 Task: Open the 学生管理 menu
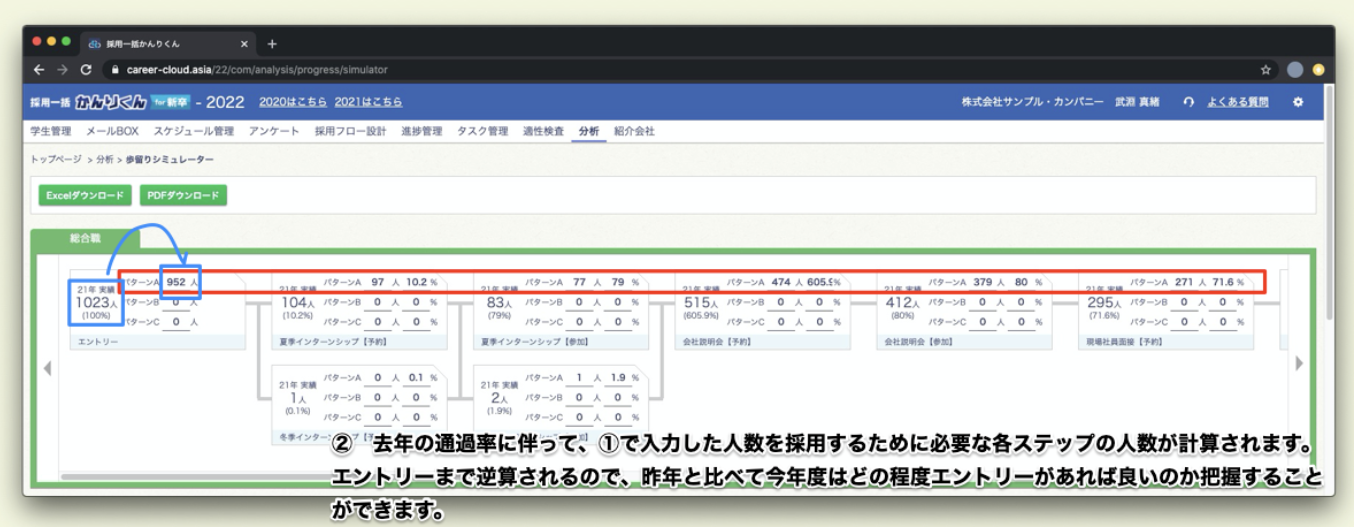pos(50,131)
